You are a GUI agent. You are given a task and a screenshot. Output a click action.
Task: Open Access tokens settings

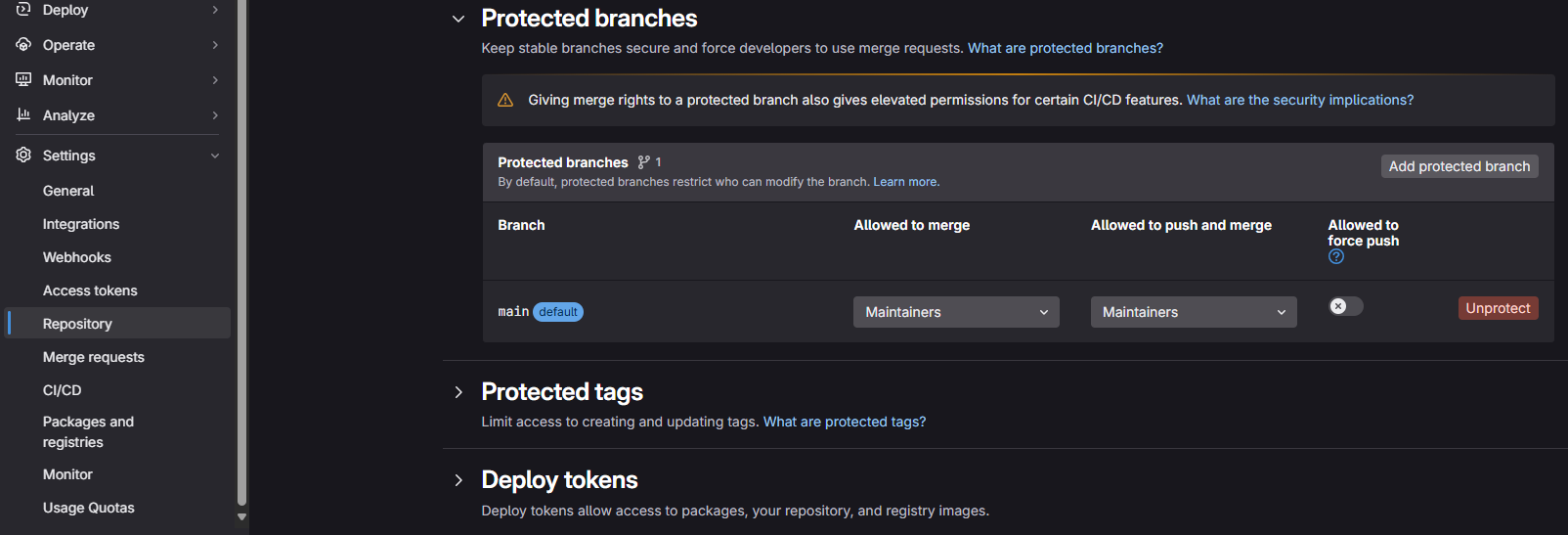[x=90, y=290]
